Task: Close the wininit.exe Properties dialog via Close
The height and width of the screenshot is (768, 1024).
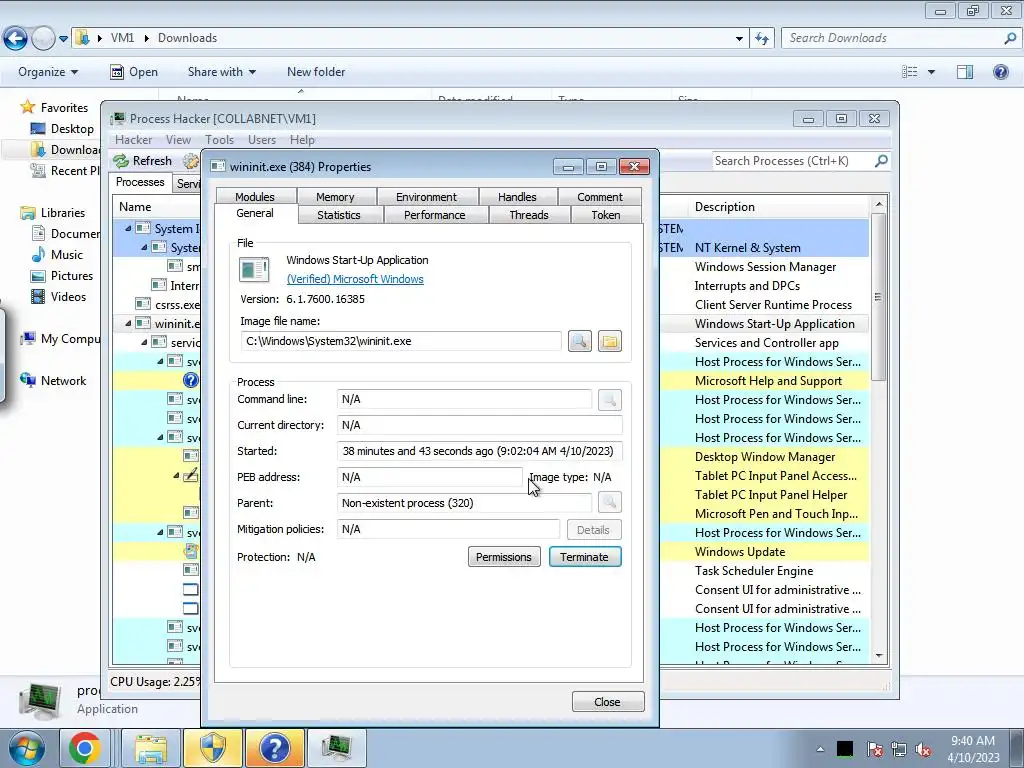Action: tap(607, 702)
